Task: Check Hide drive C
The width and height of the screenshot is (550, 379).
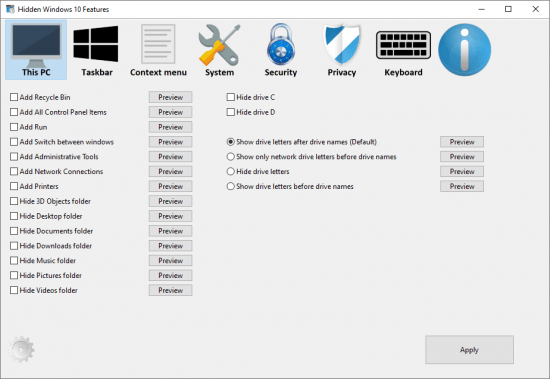Action: tap(230, 97)
